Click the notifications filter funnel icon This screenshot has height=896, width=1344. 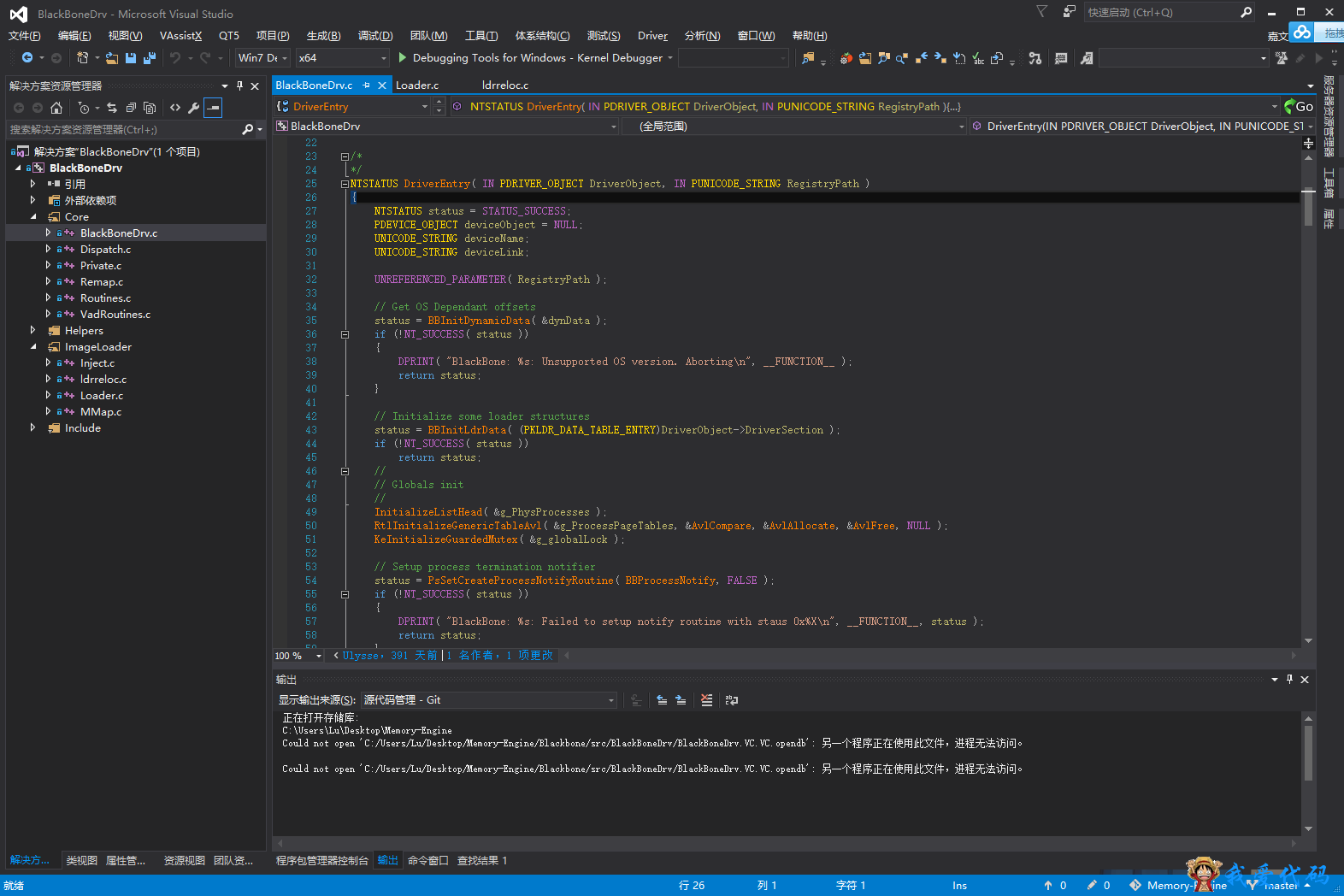point(1041,12)
